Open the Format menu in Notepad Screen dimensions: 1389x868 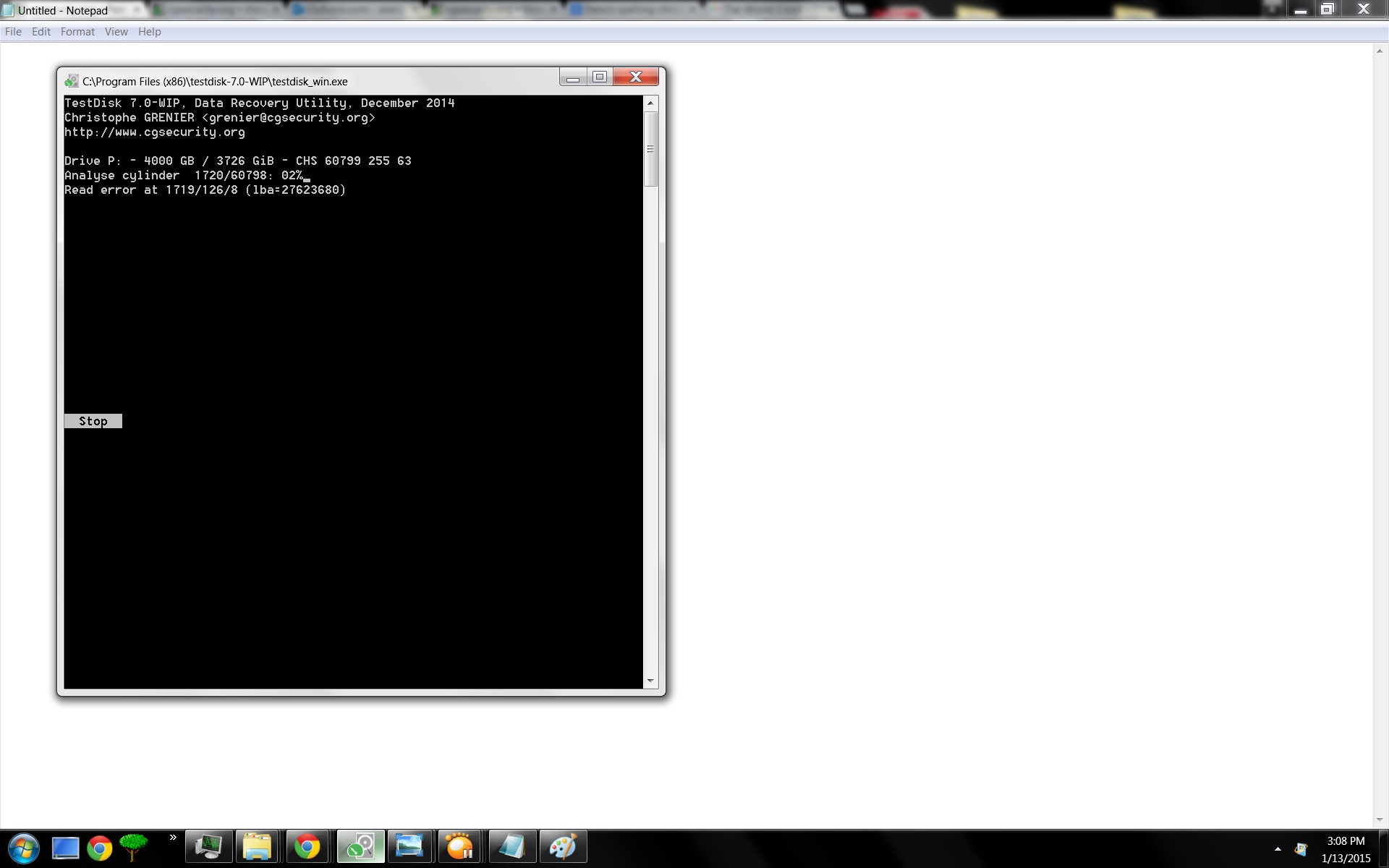coord(77,32)
